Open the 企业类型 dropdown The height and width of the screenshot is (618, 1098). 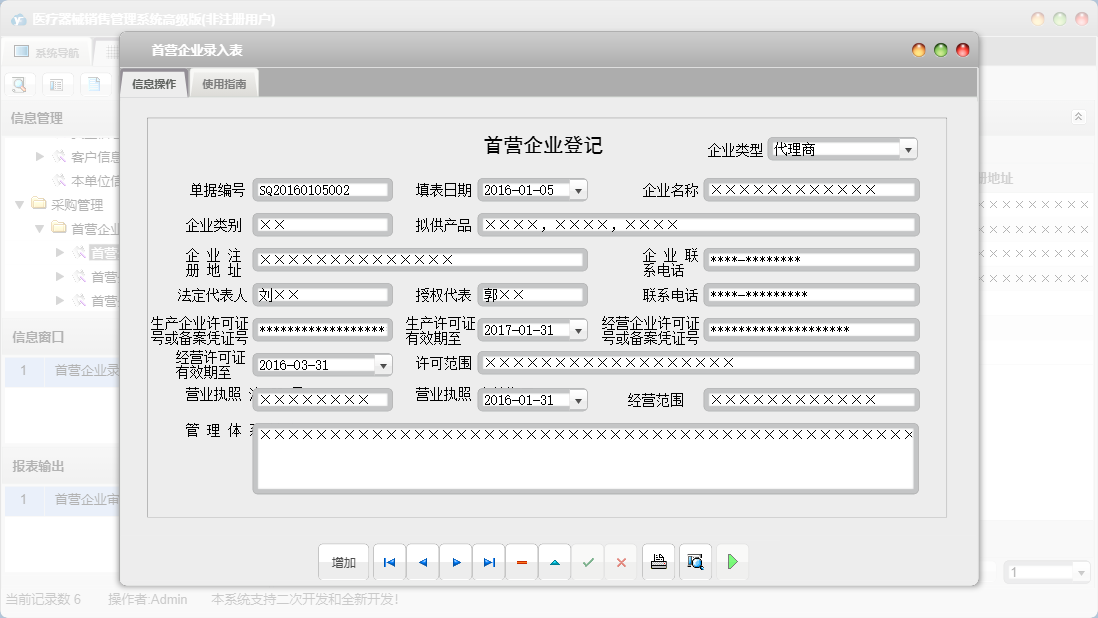pos(907,149)
